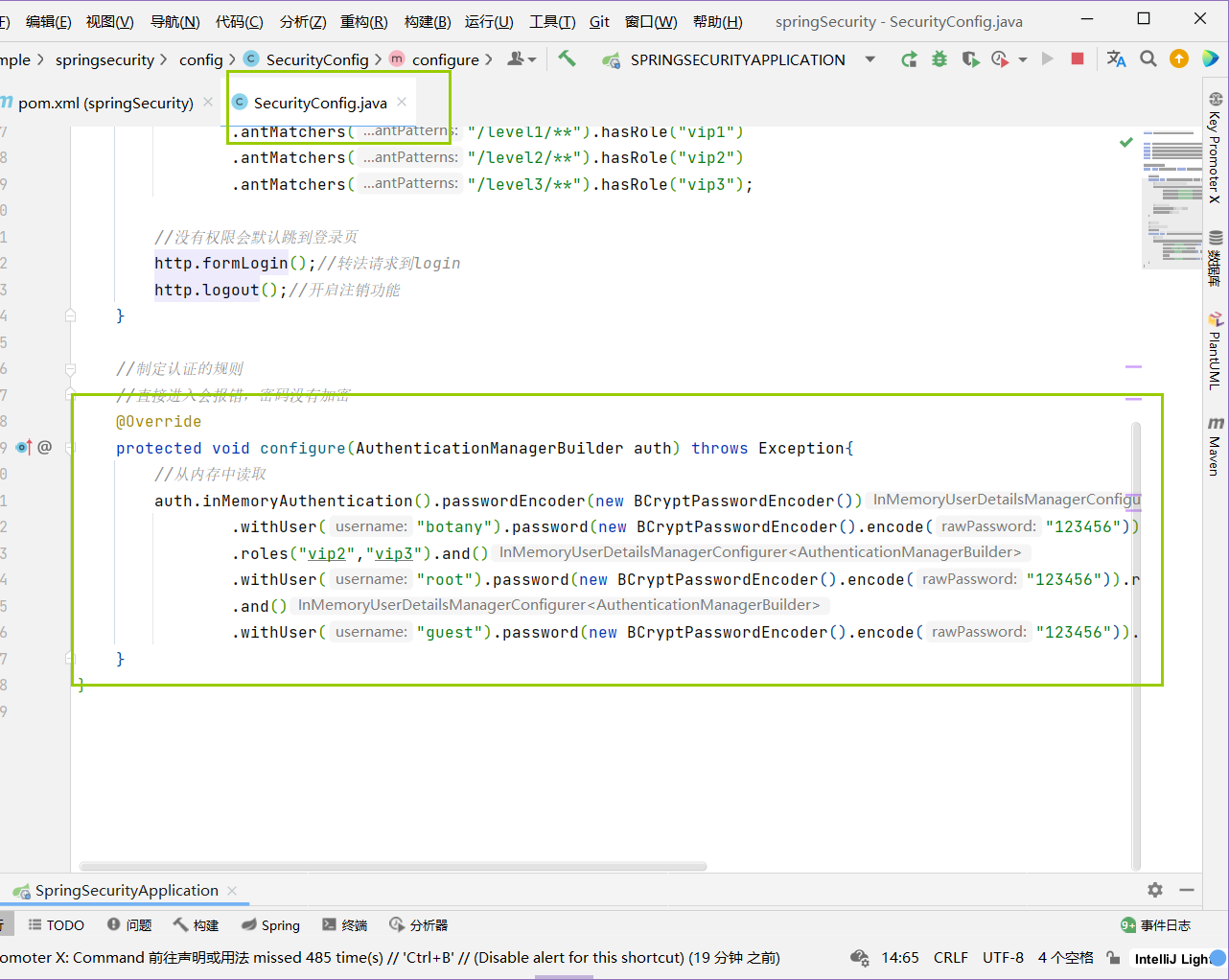Screen dimensions: 1229x980
Task: Rerun SpringSecurityApplication with the green rerun icon
Action: pos(909,59)
